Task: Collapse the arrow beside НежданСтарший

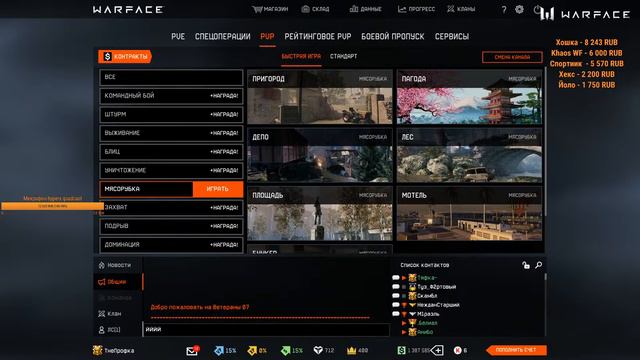Action: click(404, 304)
